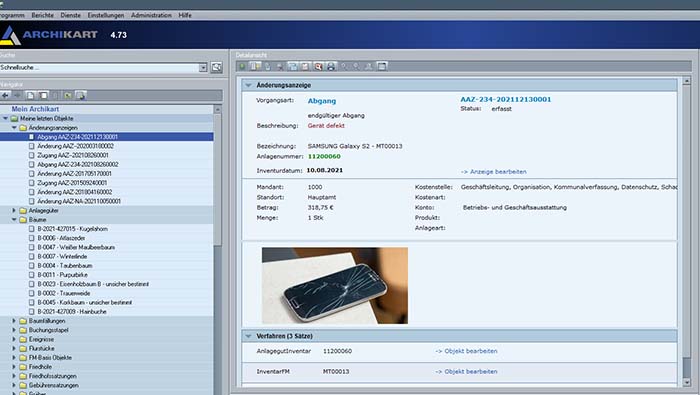Click the Buchungsstapel folder icon
The height and width of the screenshot is (395, 700).
(23, 330)
